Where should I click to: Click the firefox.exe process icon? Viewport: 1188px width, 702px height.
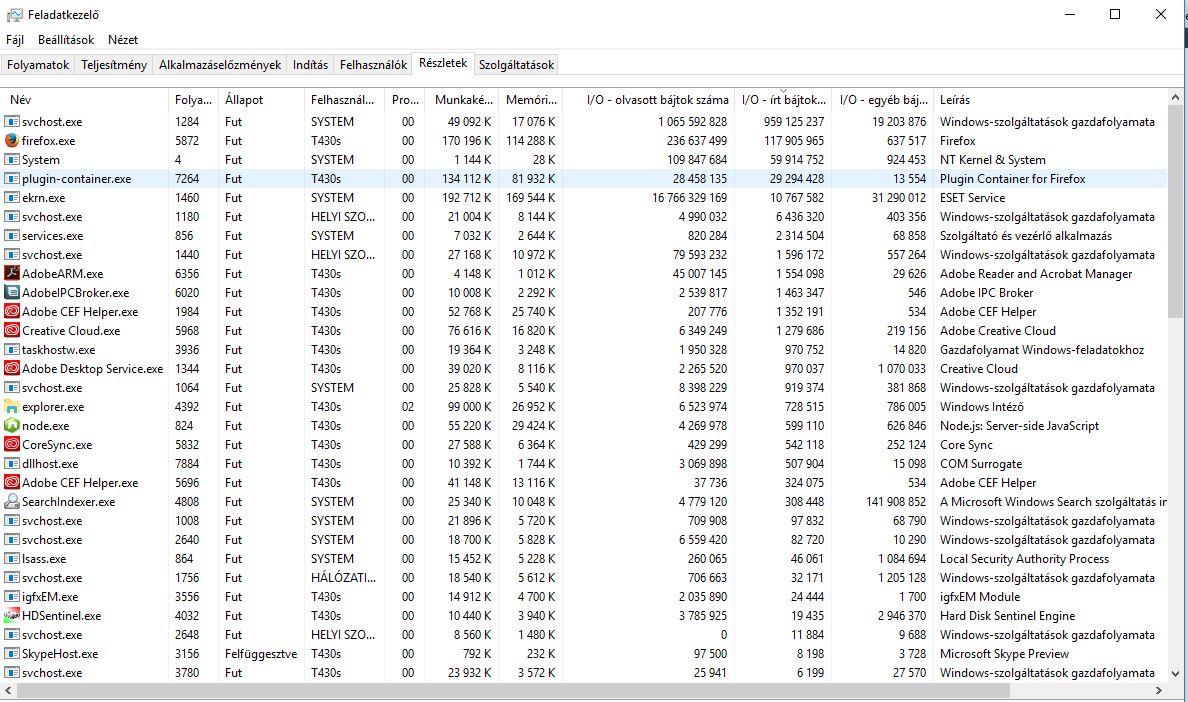click(x=11, y=141)
